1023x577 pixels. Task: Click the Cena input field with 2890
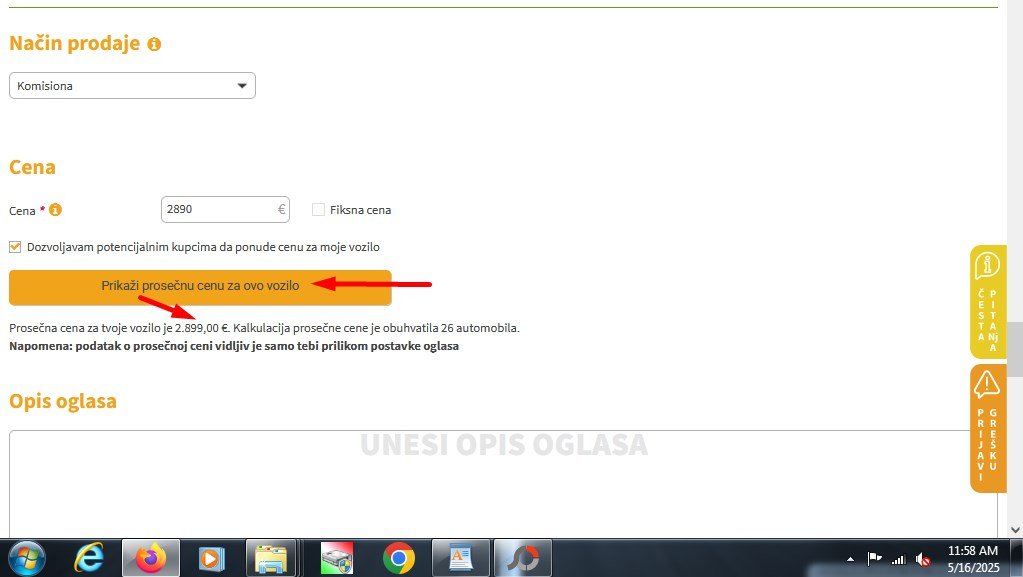[225, 210]
